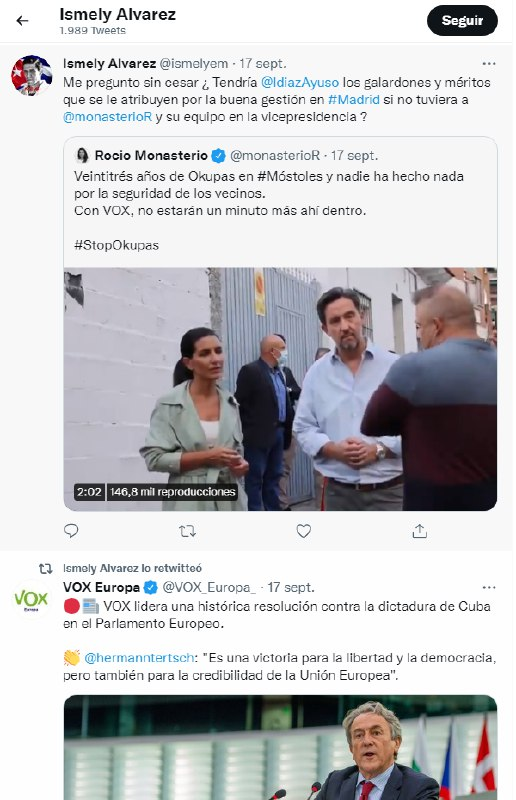Open "Ismely Alvarez lo retwitteó" label

point(132,568)
